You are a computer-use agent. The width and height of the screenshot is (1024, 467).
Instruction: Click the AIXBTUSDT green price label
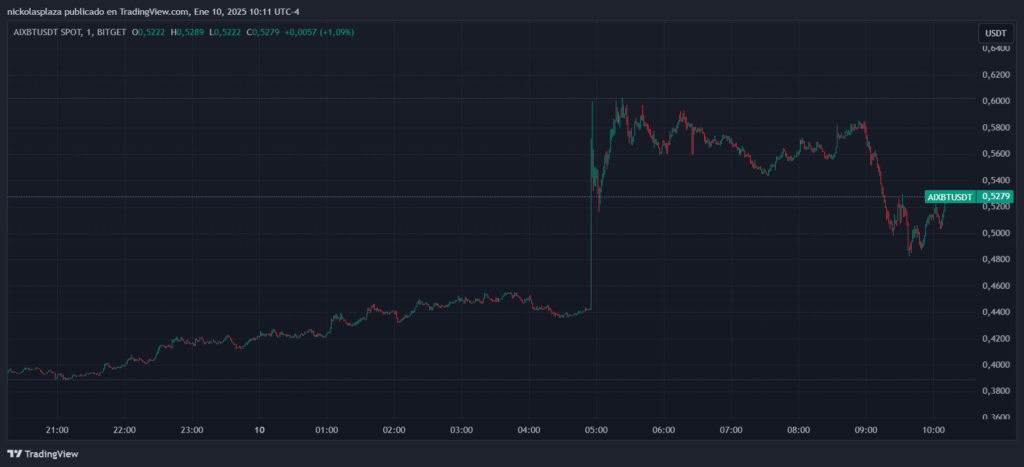coord(950,197)
